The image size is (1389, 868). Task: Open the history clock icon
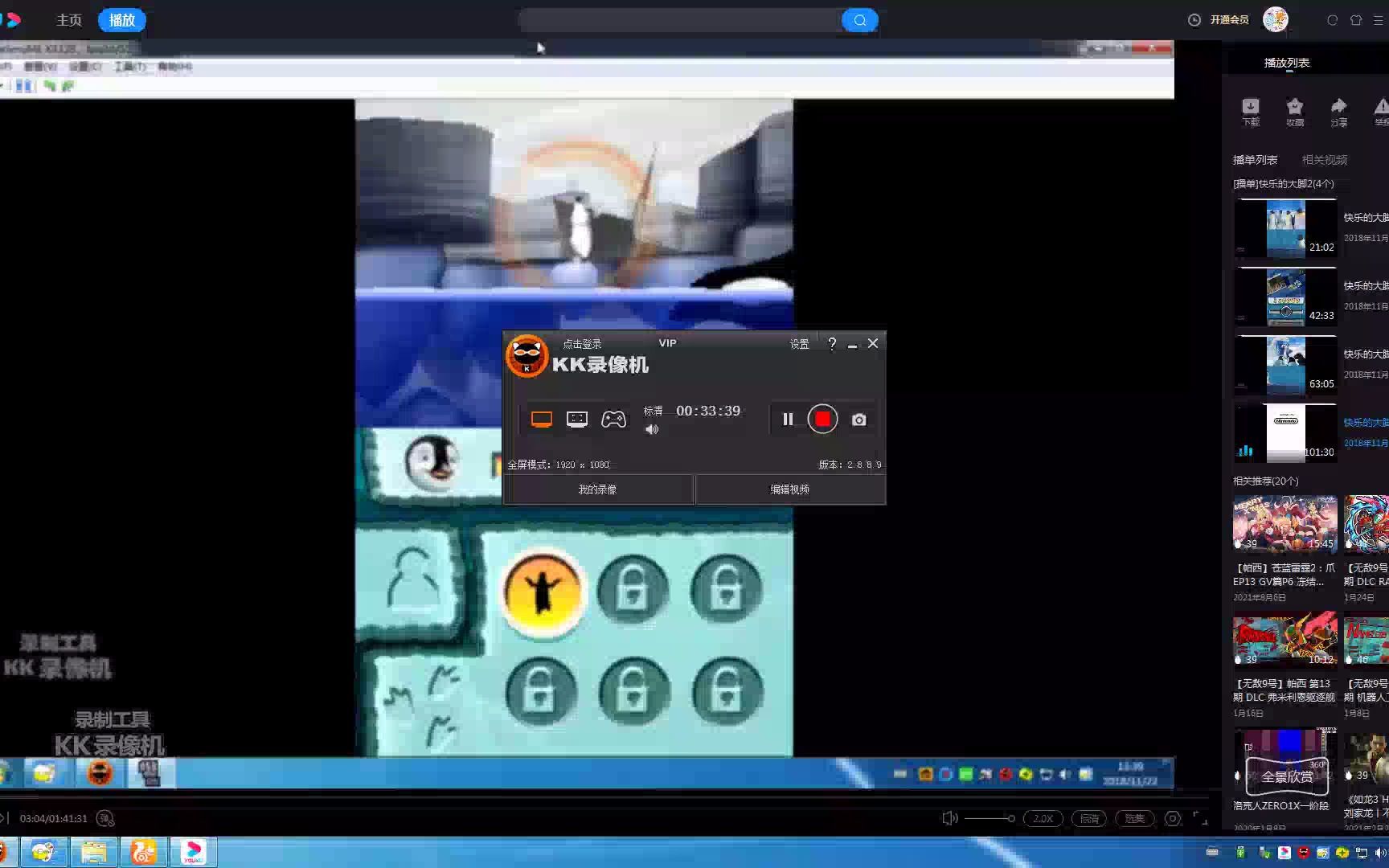[x=1194, y=20]
